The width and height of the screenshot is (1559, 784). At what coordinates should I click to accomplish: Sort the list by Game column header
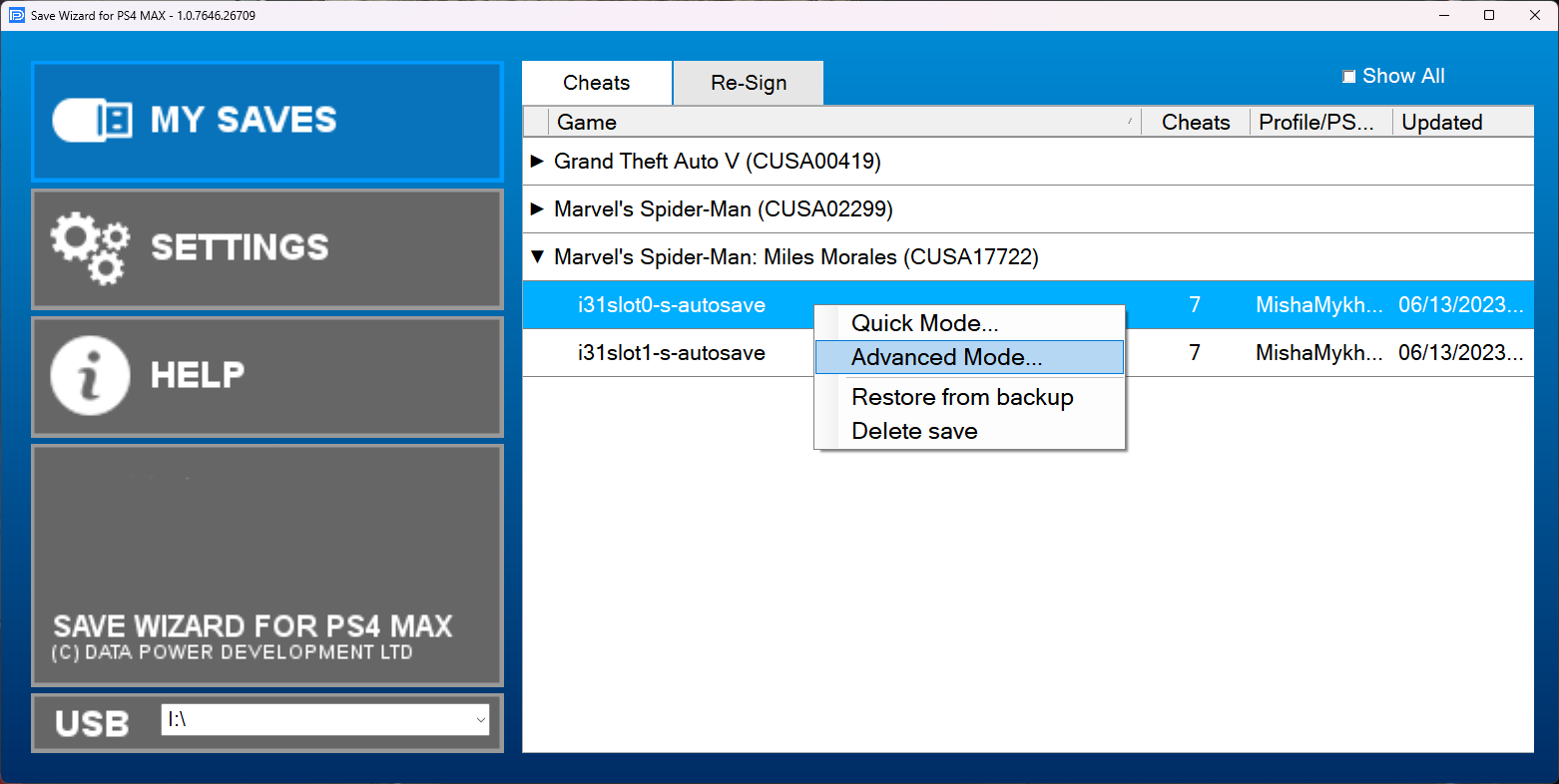[844, 122]
